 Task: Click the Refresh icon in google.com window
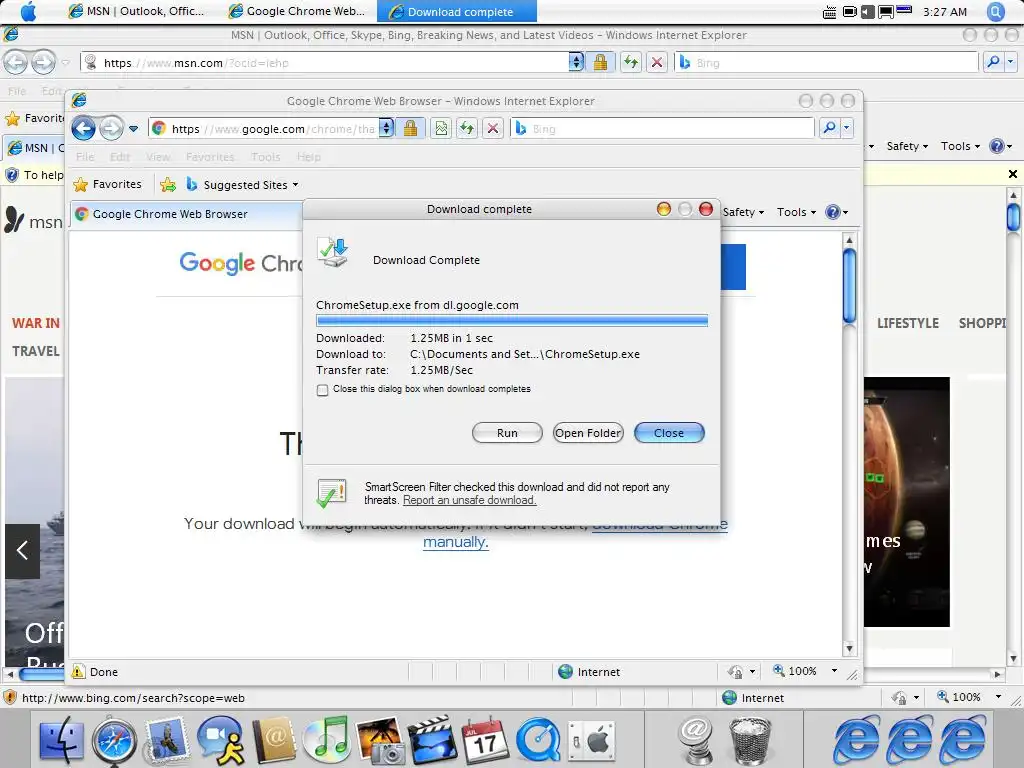(466, 128)
